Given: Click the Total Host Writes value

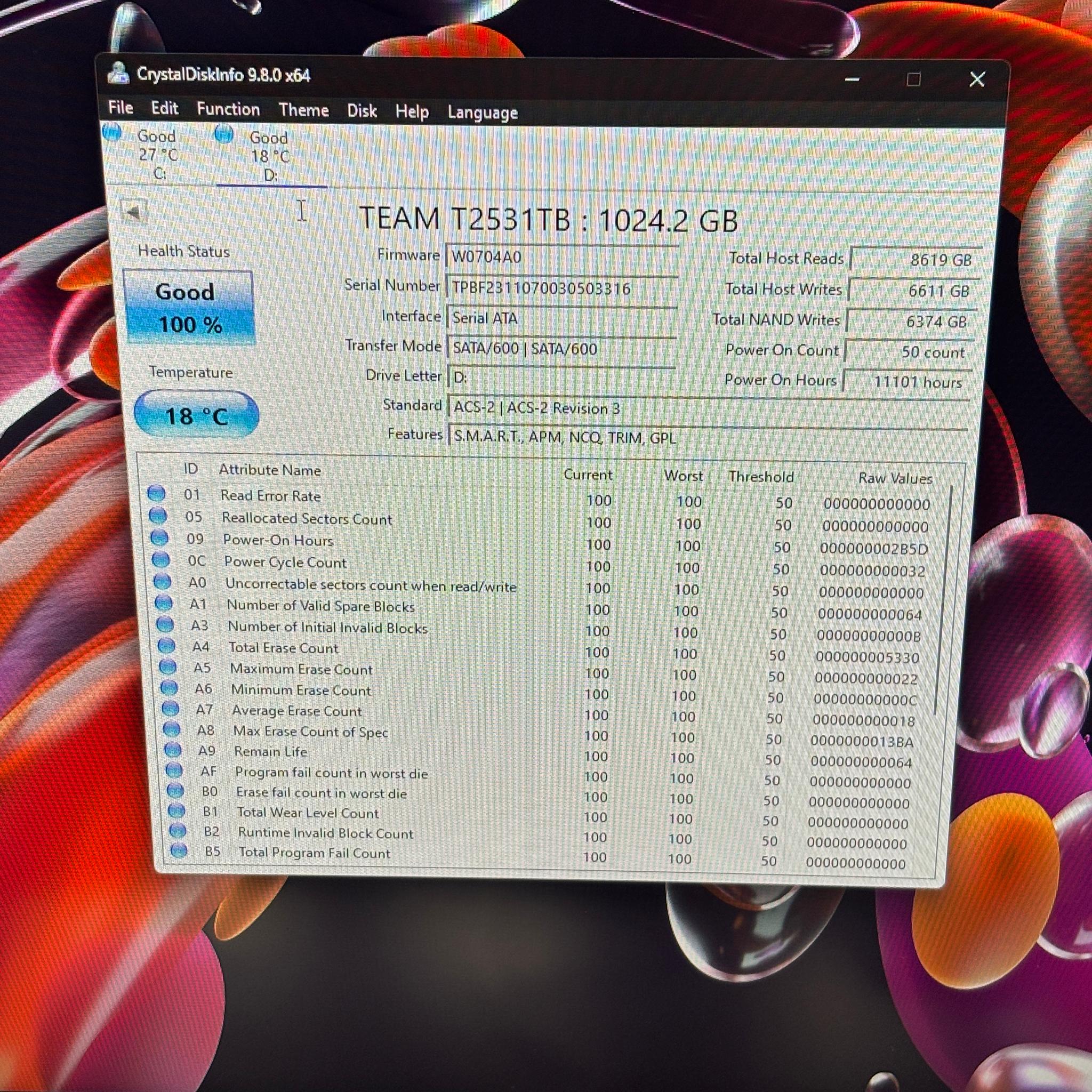Looking at the screenshot, I should pyautogui.click(x=913, y=291).
